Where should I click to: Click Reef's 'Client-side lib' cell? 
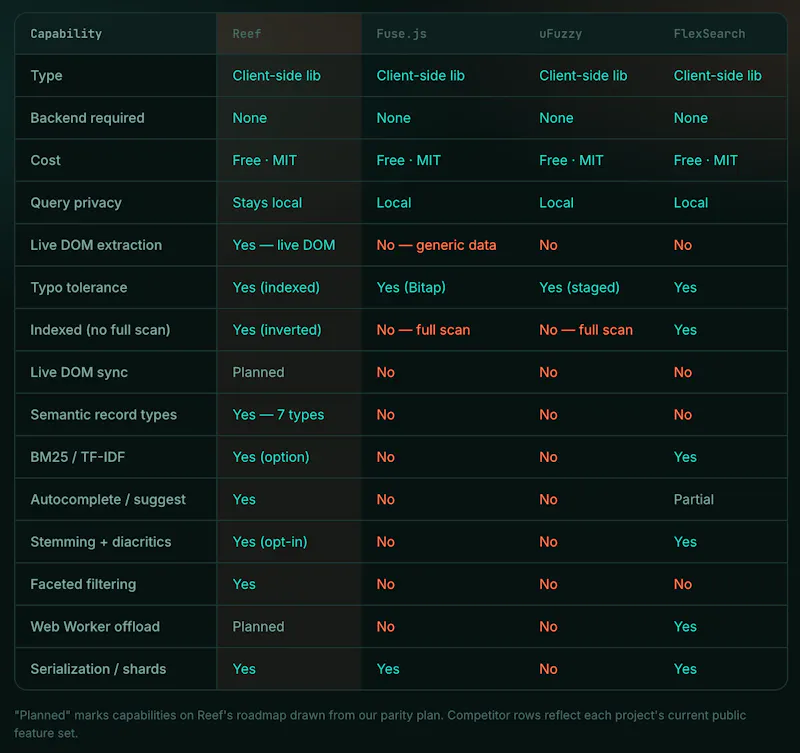point(277,76)
